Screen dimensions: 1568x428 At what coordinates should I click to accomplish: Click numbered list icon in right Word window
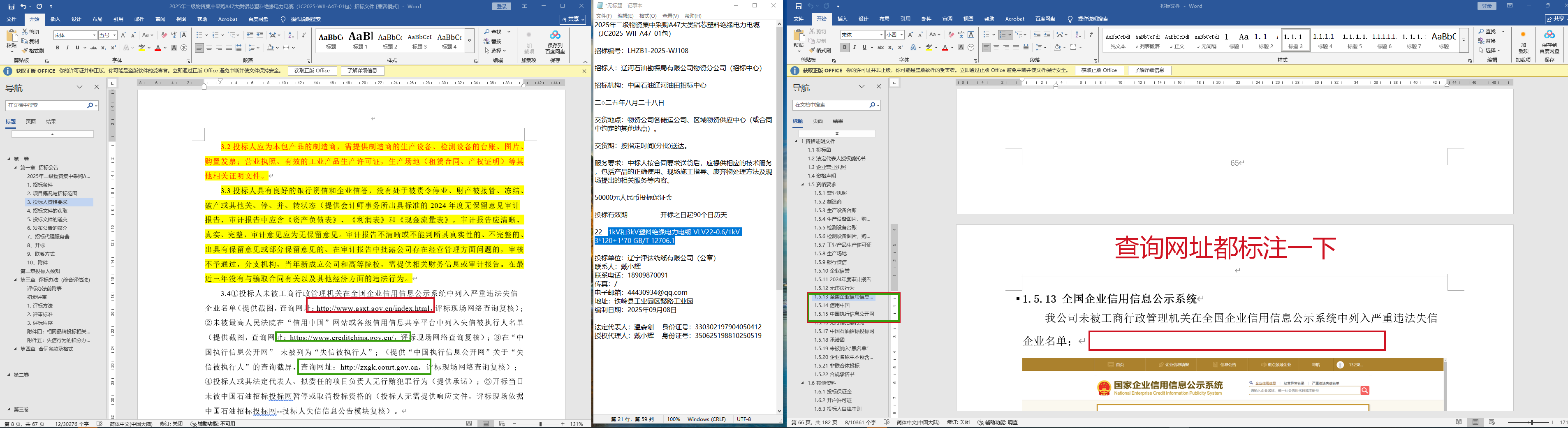coord(1003,35)
